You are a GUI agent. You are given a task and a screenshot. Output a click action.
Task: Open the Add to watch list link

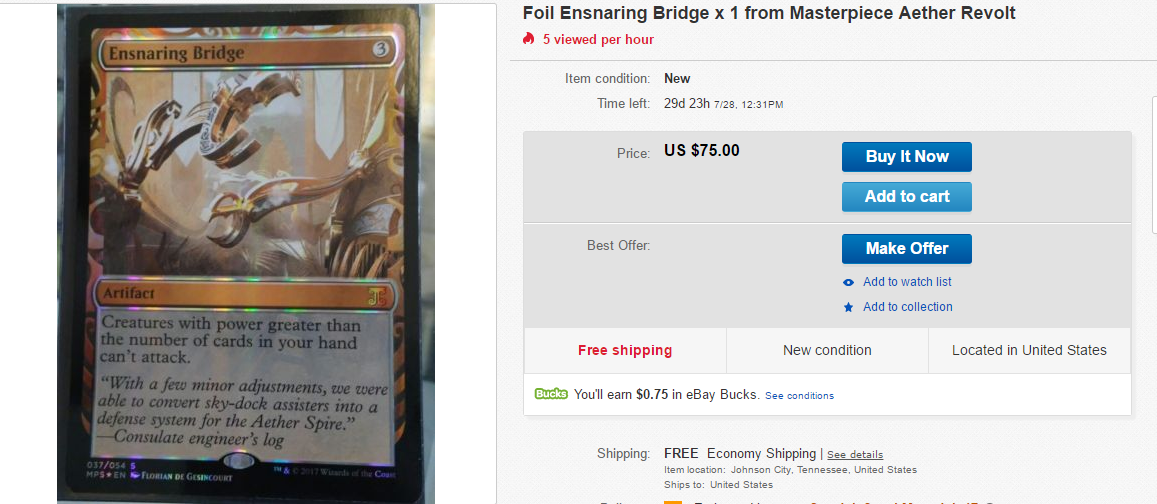907,282
